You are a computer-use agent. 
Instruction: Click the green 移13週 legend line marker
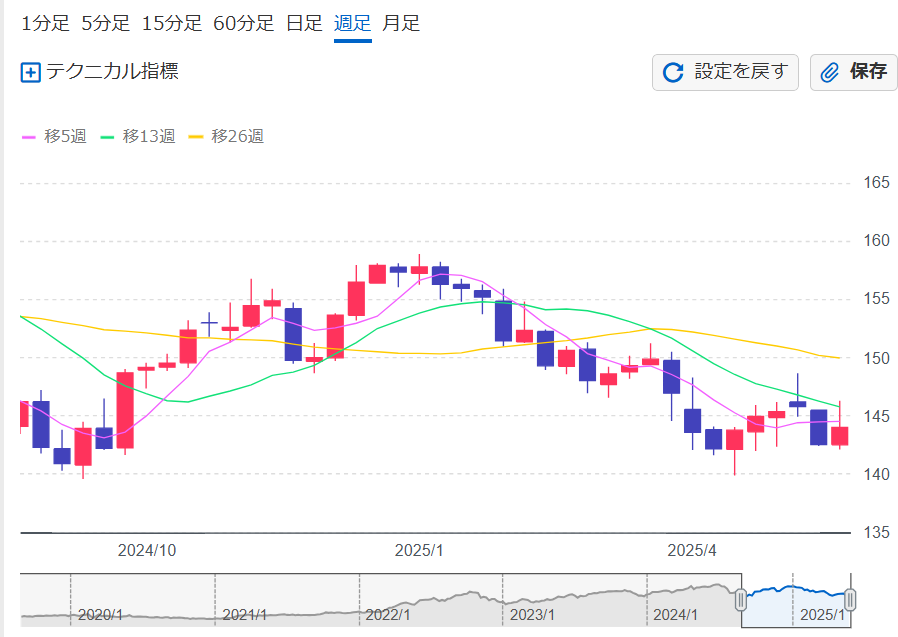click(x=107, y=137)
